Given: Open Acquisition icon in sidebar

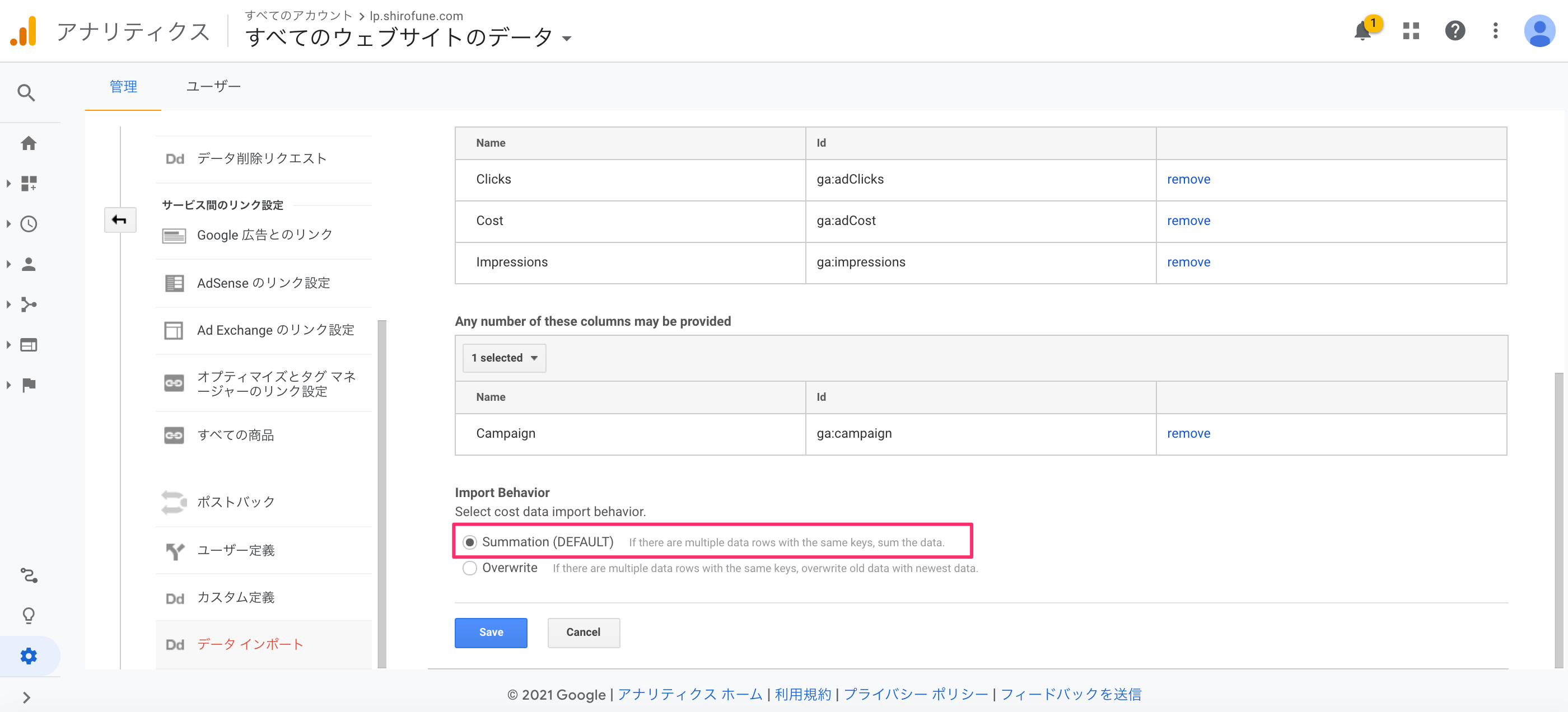Looking at the screenshot, I should 29,305.
